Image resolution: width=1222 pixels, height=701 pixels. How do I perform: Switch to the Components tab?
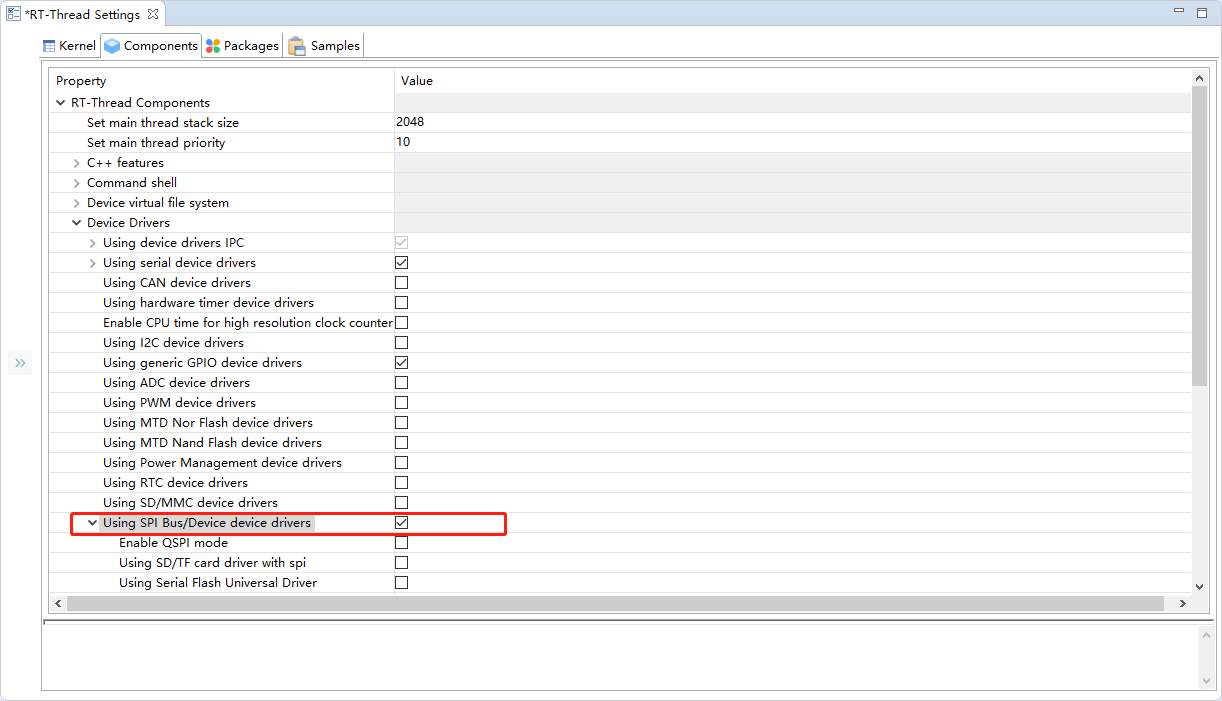[151, 45]
